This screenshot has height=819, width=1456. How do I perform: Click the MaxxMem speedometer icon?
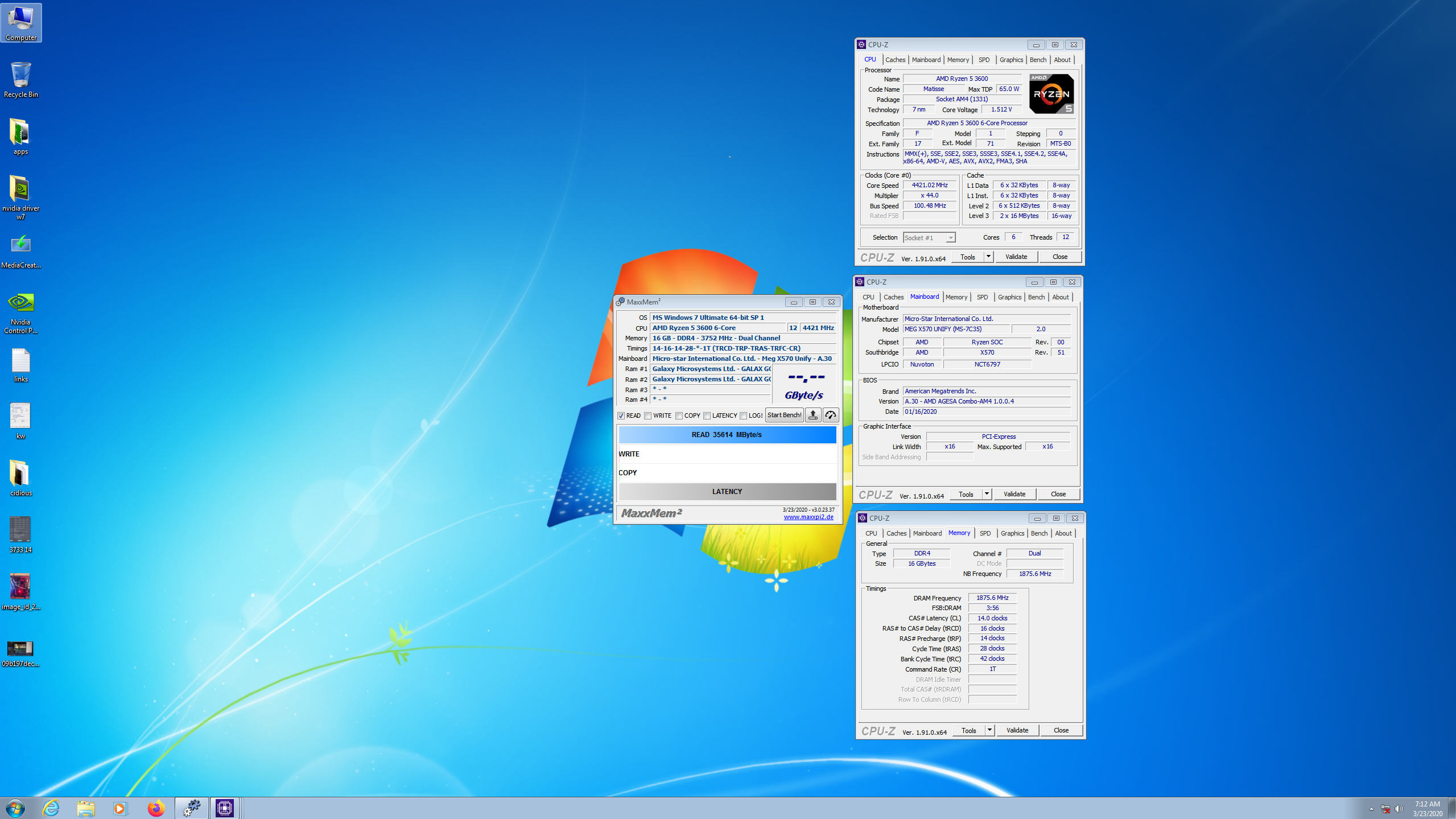pyautogui.click(x=831, y=415)
